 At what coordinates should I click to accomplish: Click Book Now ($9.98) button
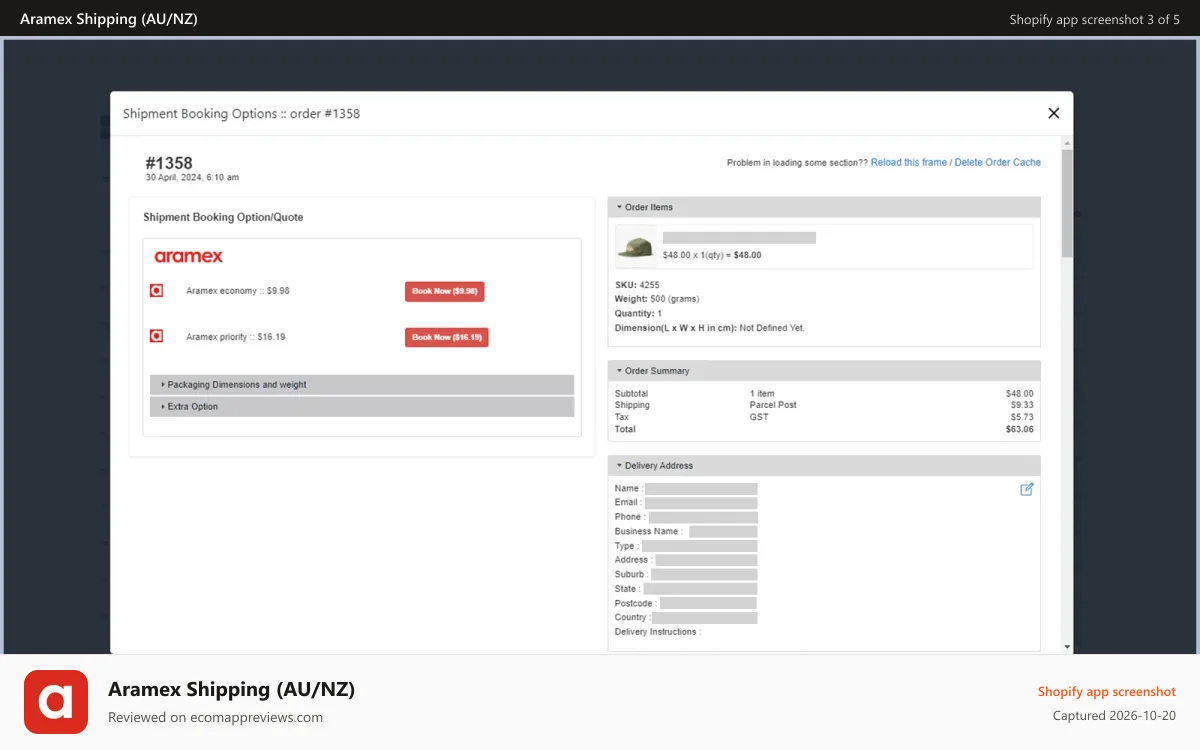pyautogui.click(x=444, y=291)
